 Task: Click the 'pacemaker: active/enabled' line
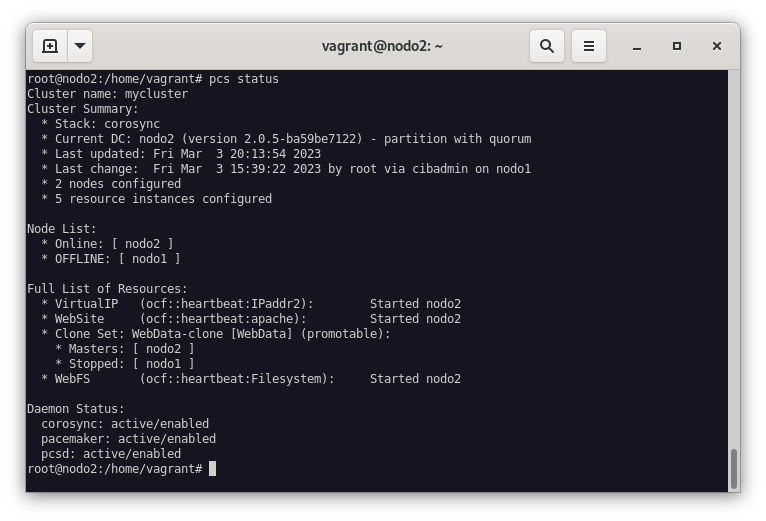tap(128, 439)
